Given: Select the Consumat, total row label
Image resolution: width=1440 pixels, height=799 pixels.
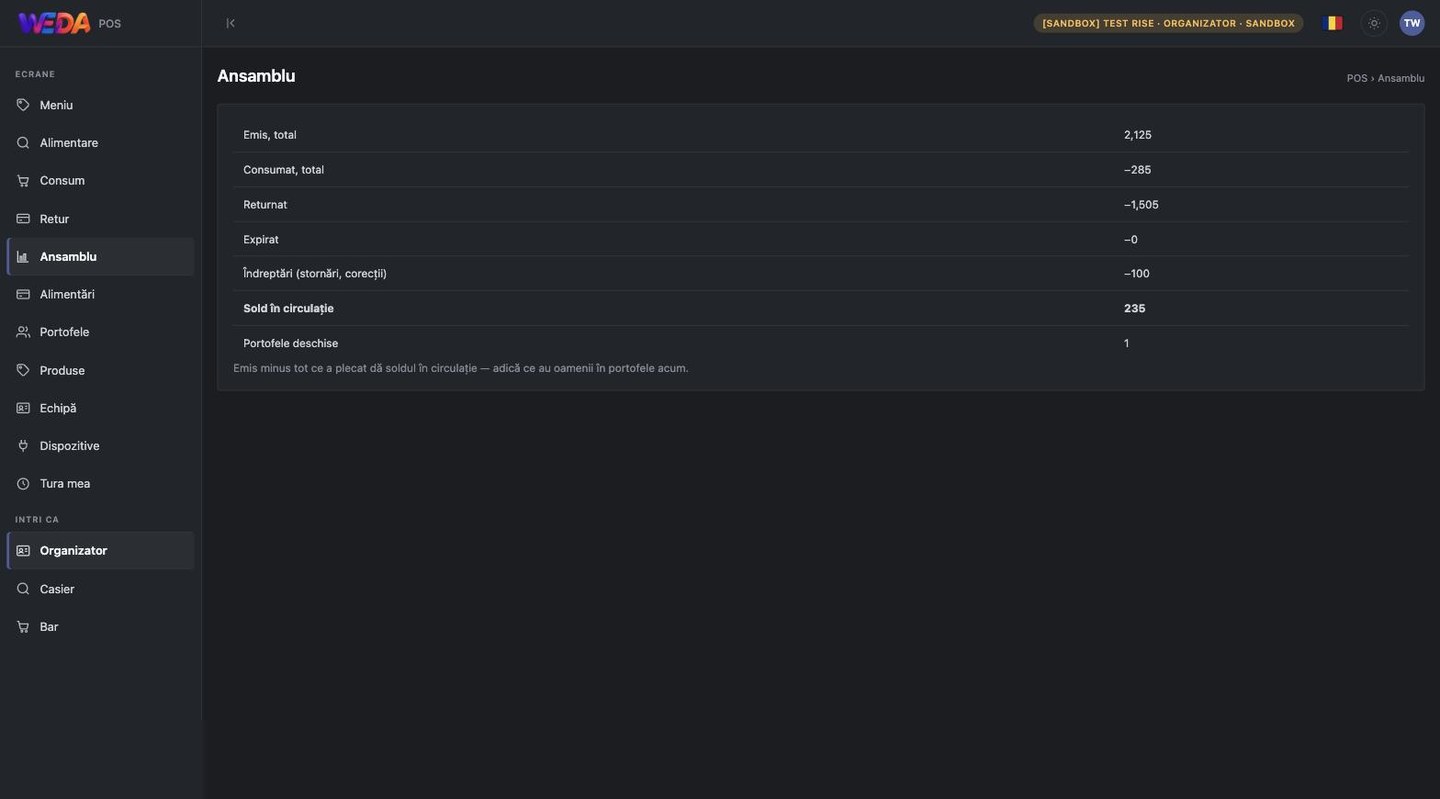Looking at the screenshot, I should (x=284, y=170).
